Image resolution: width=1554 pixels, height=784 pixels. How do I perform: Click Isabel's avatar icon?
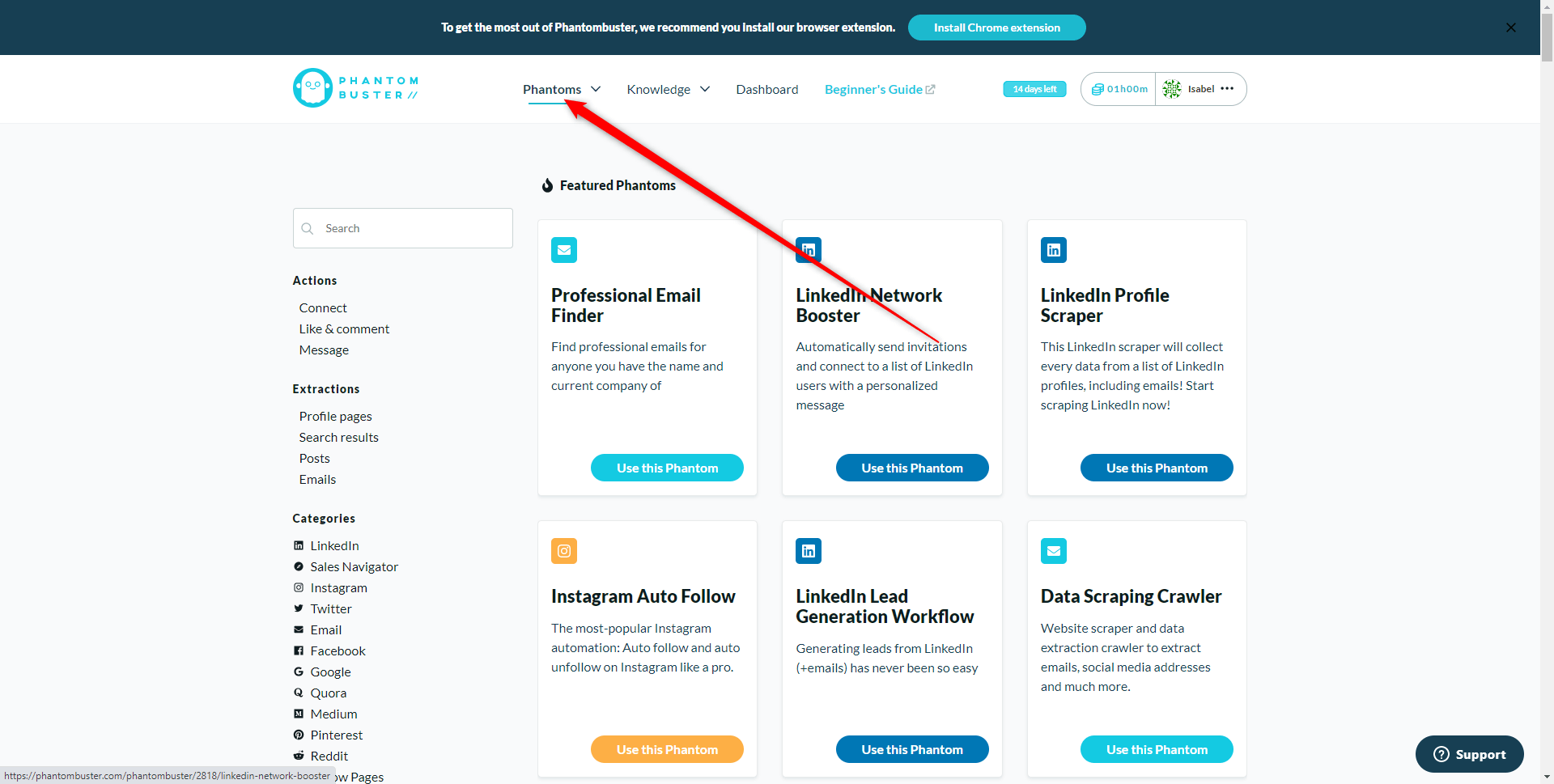click(x=1172, y=89)
